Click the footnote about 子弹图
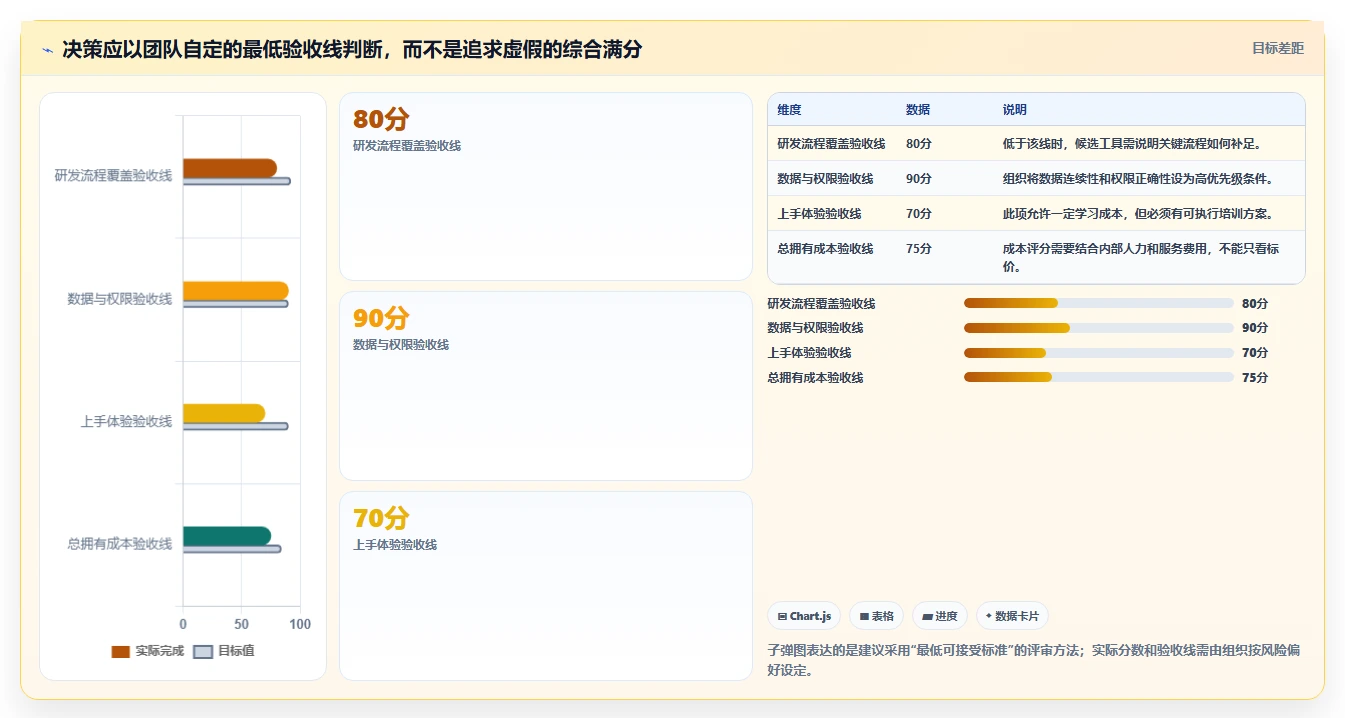Viewport: 1345px width, 718px height. tap(1034, 660)
